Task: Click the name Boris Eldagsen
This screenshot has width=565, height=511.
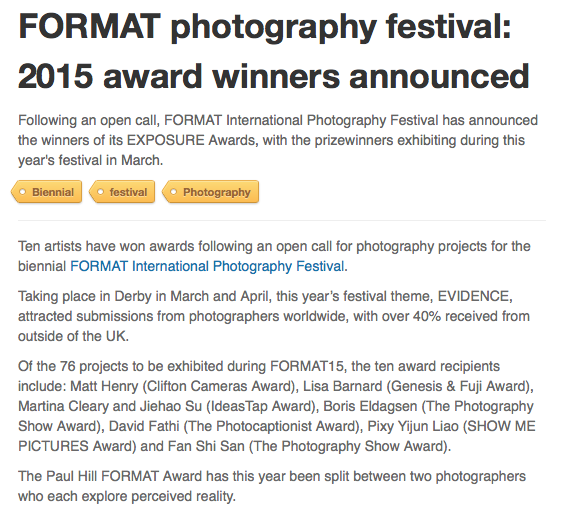Action: pos(370,406)
